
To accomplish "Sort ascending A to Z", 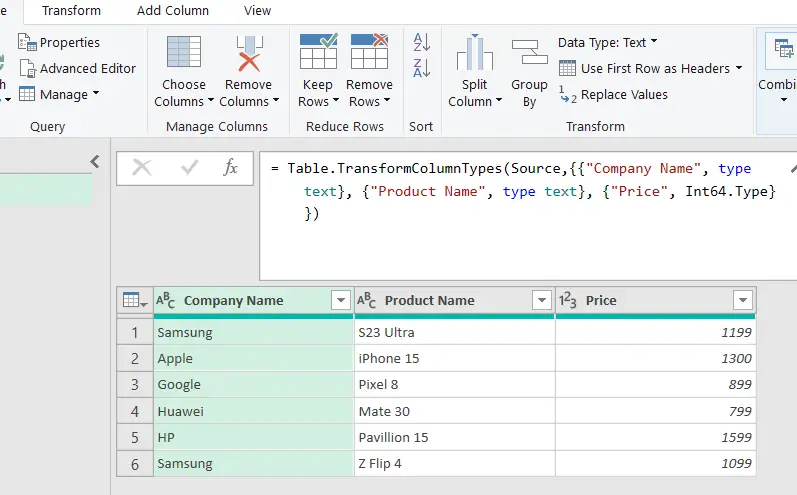I will pyautogui.click(x=421, y=42).
